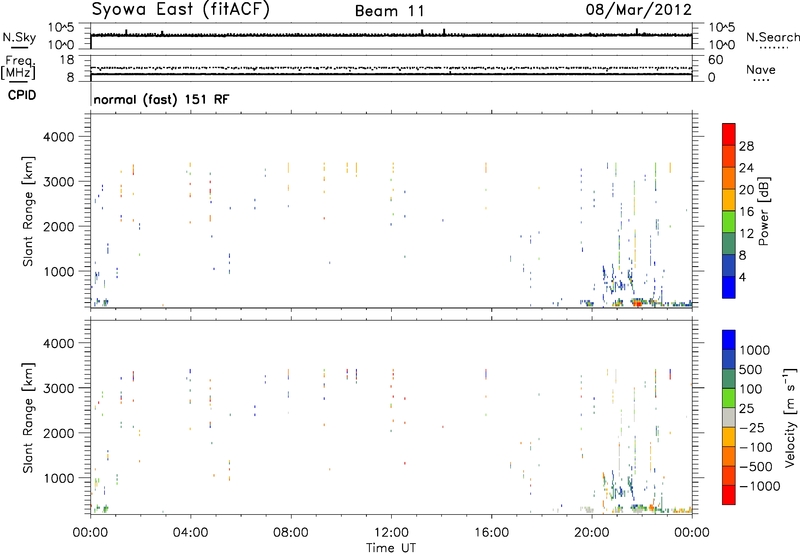The image size is (800, 554).
Task: Click the "N.Search" legend label
Action: (773, 37)
